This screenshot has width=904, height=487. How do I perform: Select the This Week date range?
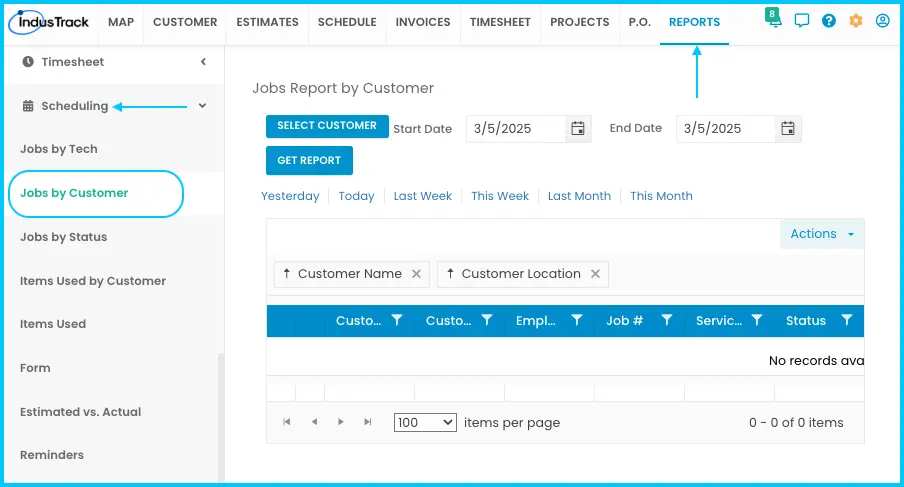(500, 196)
